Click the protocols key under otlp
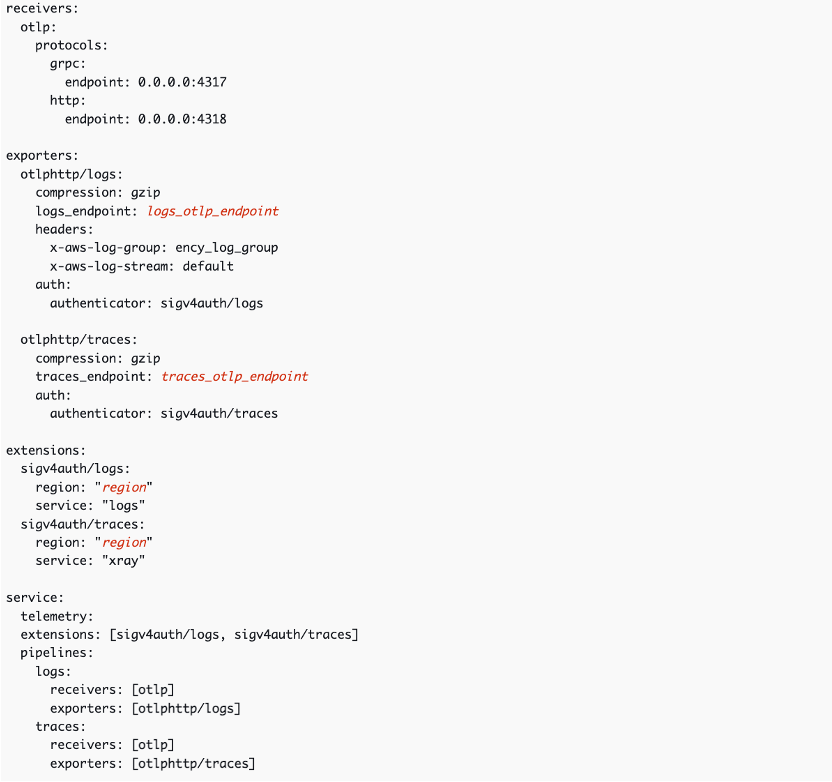Screen dimensions: 832x782 click(72, 45)
